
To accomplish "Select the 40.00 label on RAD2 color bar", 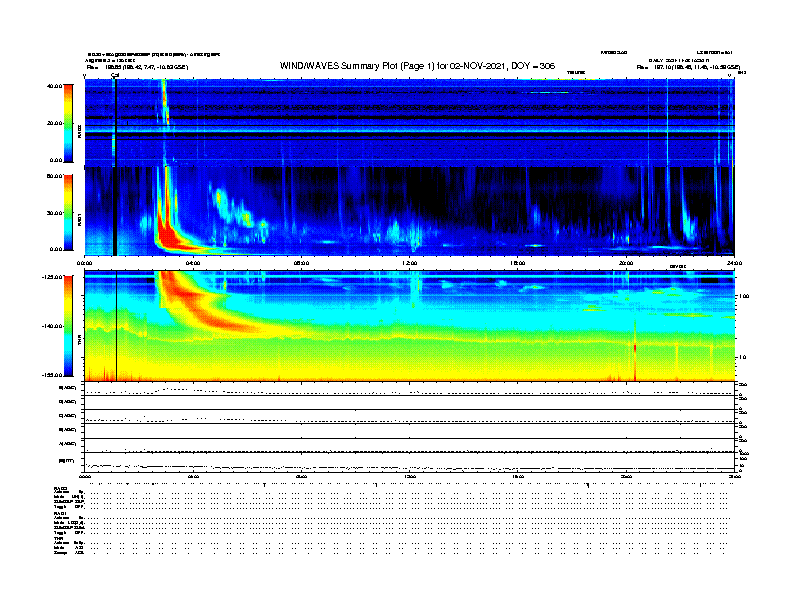I will point(55,86).
